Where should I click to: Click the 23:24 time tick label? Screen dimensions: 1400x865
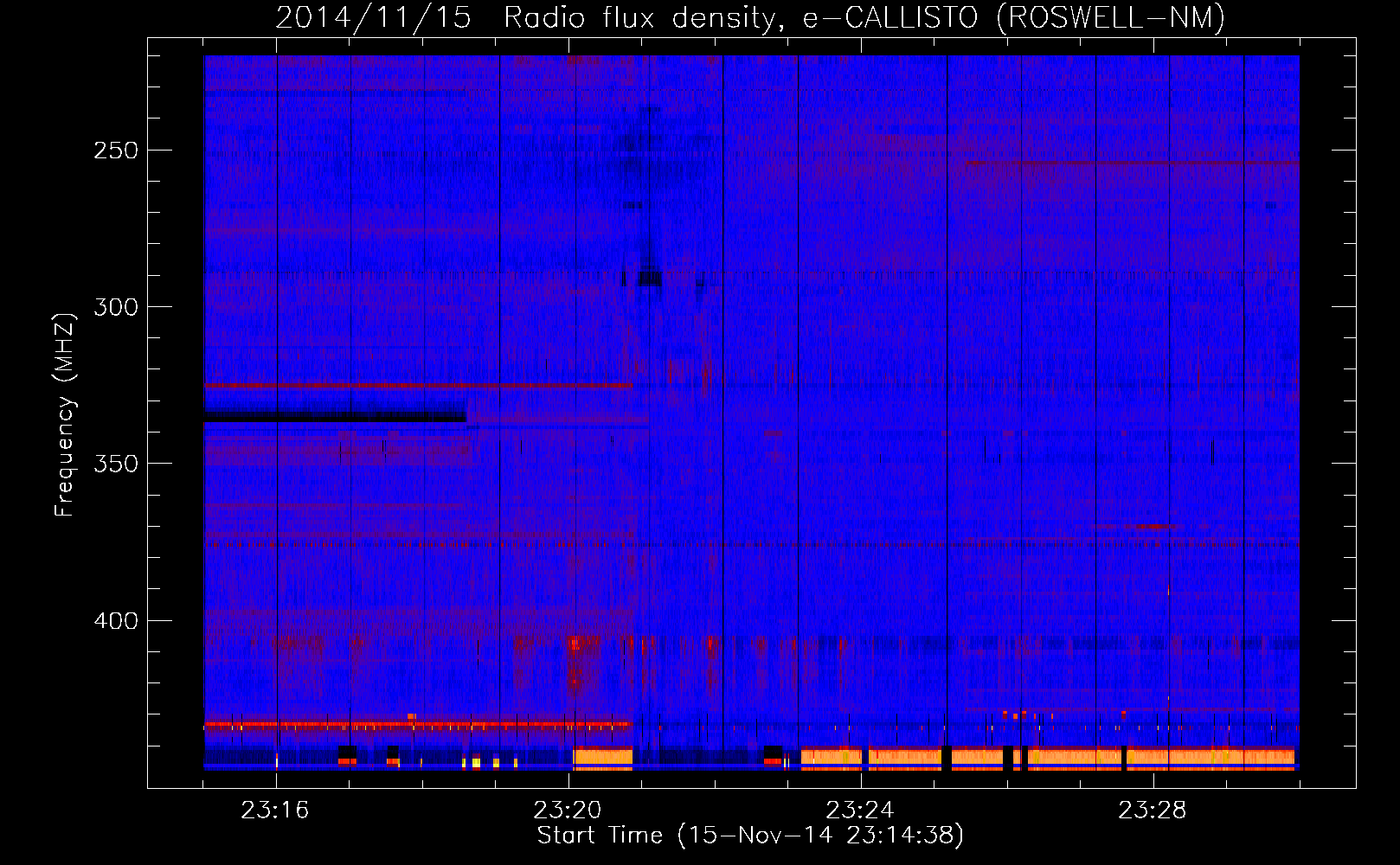coord(860,811)
